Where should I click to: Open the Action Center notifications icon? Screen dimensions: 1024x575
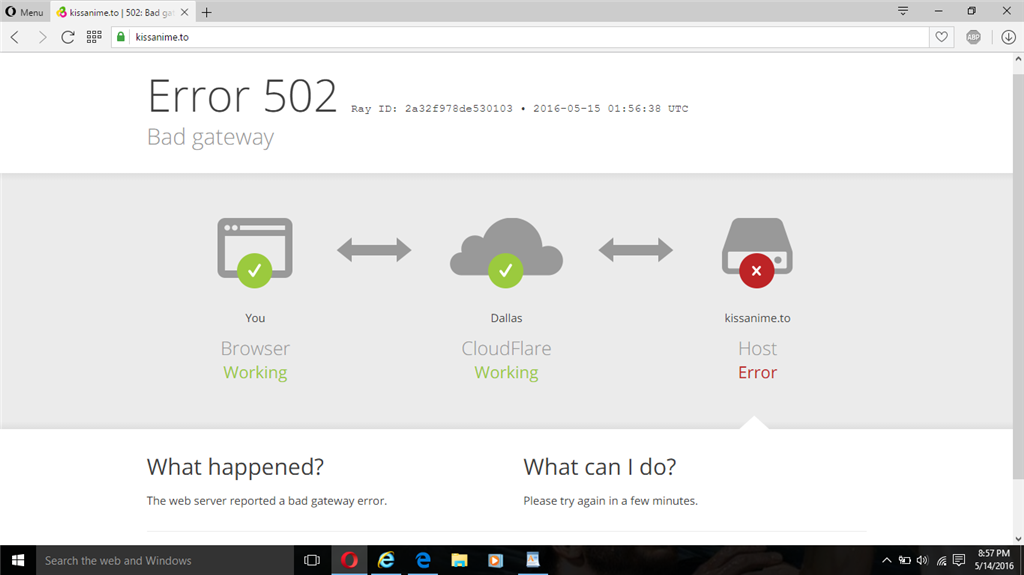point(959,561)
